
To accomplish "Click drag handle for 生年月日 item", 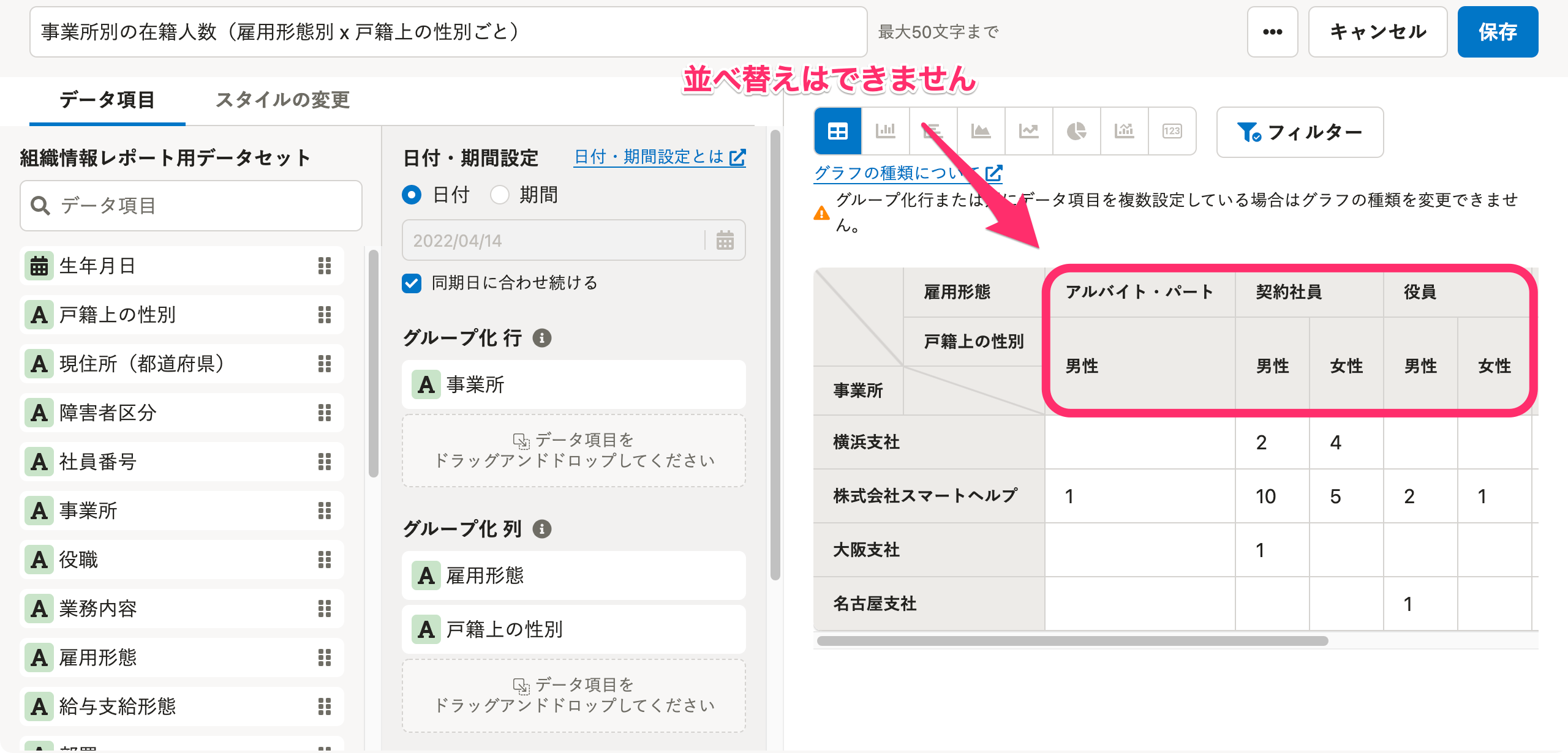I will coord(325,266).
